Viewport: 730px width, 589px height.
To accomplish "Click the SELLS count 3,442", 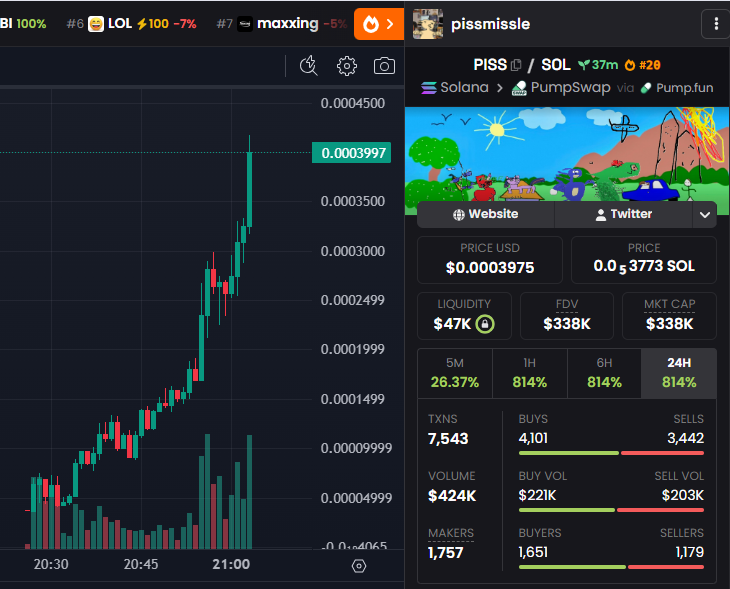I will pyautogui.click(x=685, y=438).
